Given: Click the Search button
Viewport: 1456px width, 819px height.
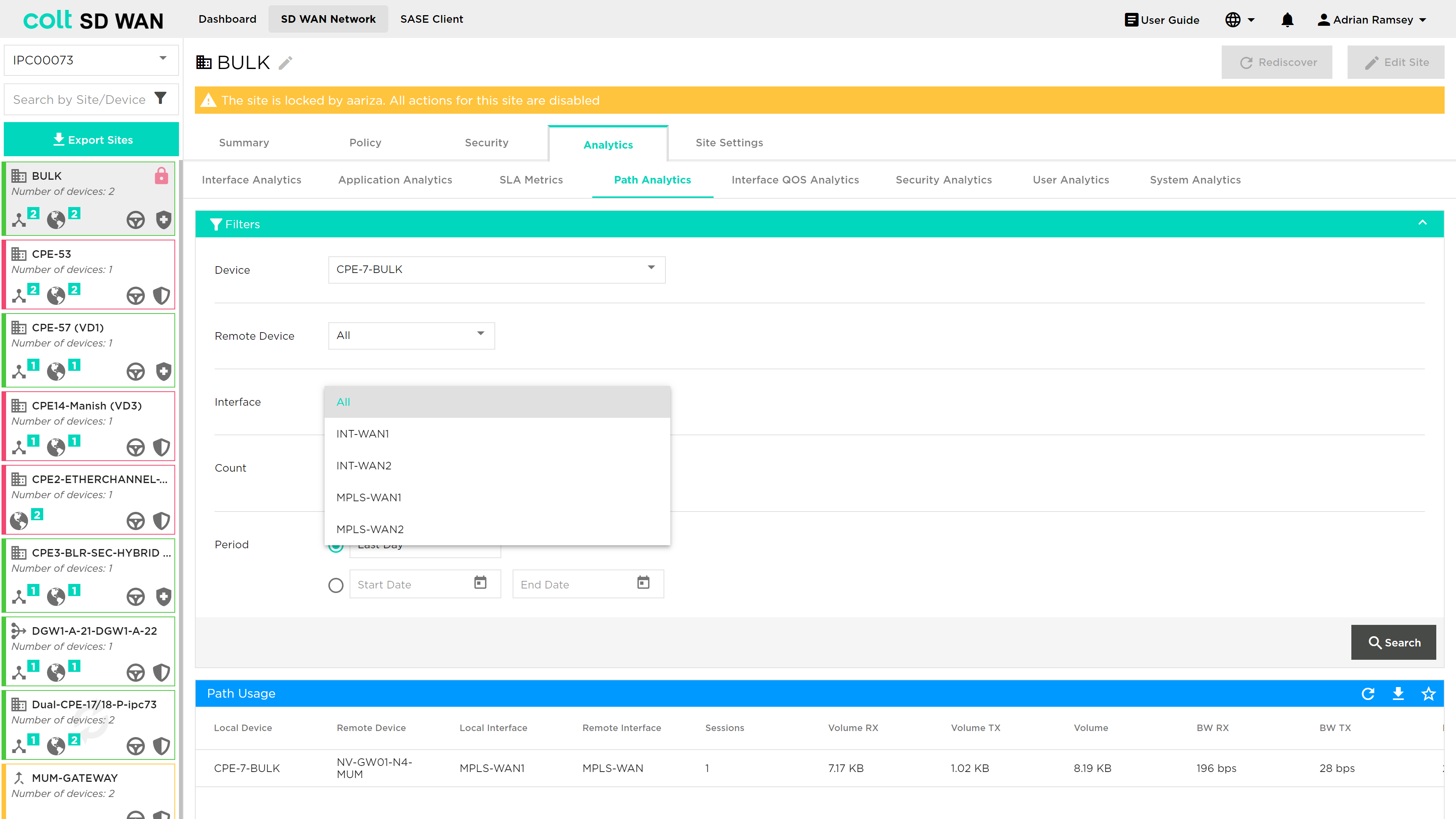Looking at the screenshot, I should pos(1393,642).
